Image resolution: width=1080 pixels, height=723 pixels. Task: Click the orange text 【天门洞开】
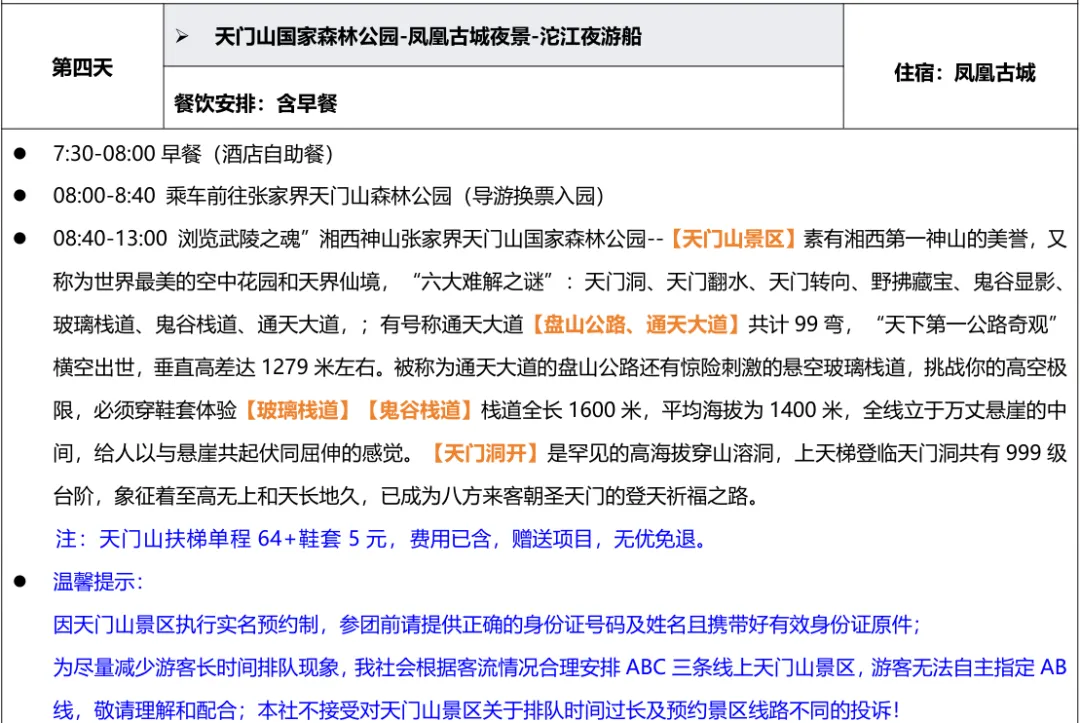485,453
